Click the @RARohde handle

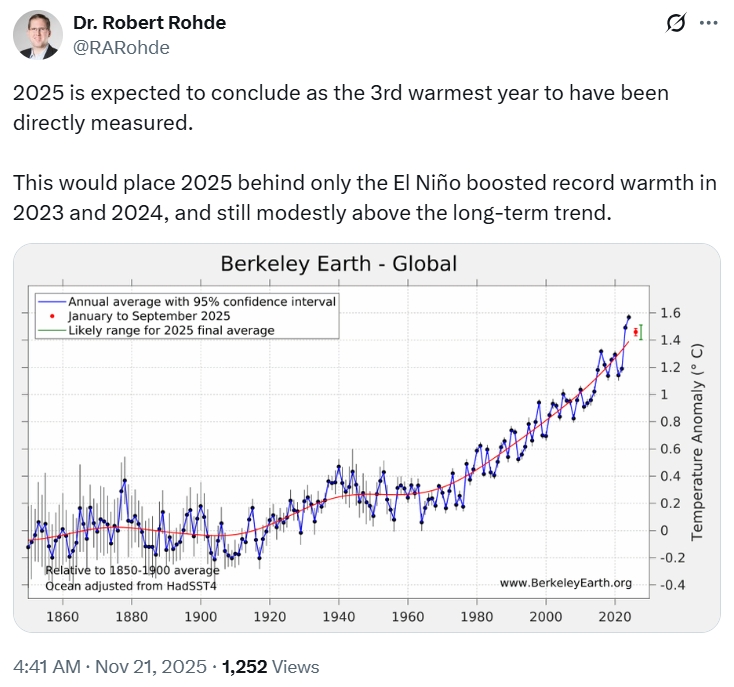click(121, 47)
